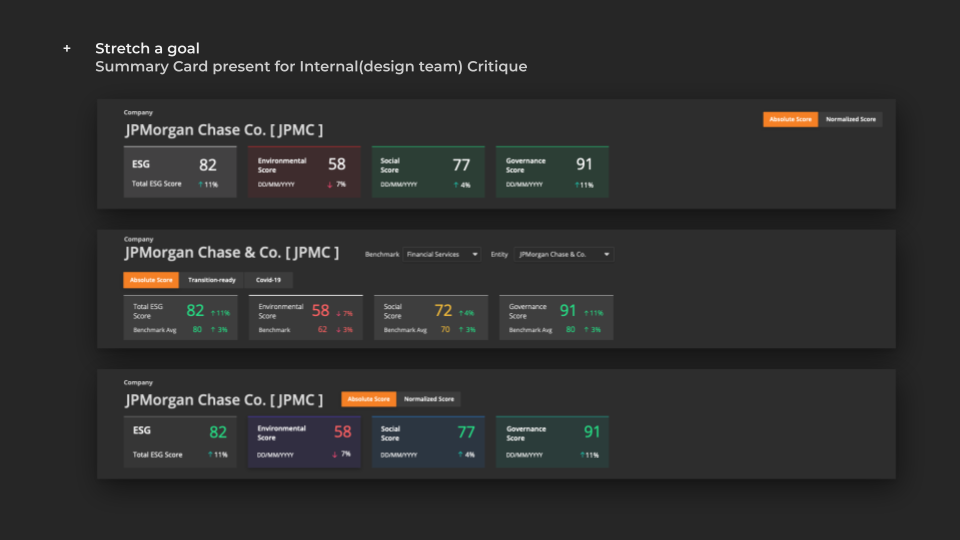Open the Social Score tile with white 77
960x540 pixels.
[428, 171]
